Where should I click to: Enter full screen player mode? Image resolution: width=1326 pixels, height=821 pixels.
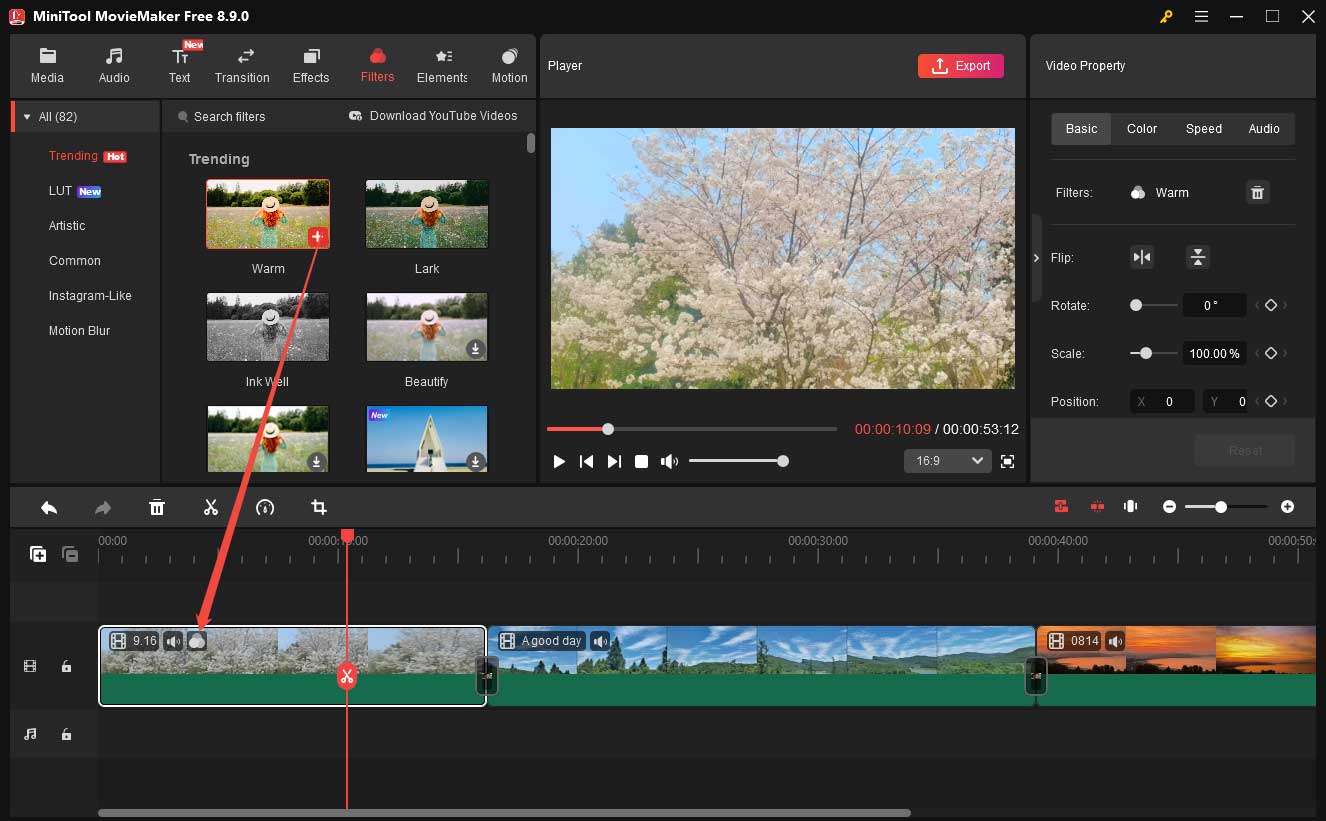pos(1007,461)
